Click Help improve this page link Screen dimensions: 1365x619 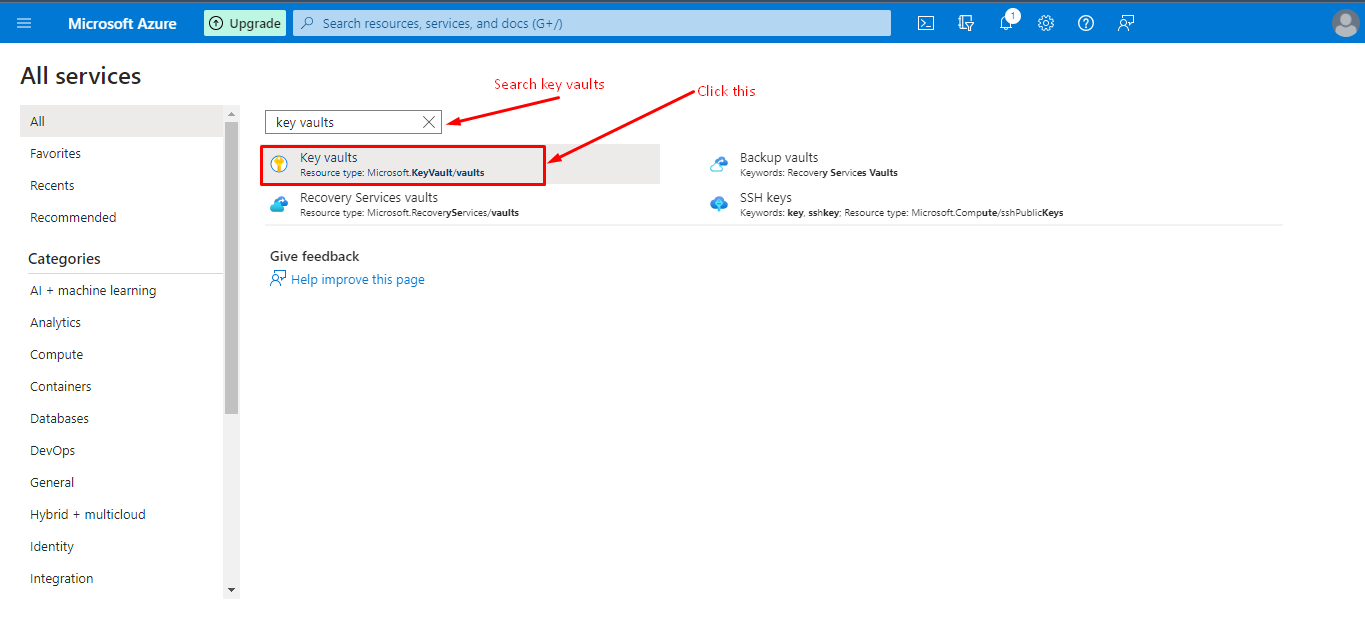[358, 280]
